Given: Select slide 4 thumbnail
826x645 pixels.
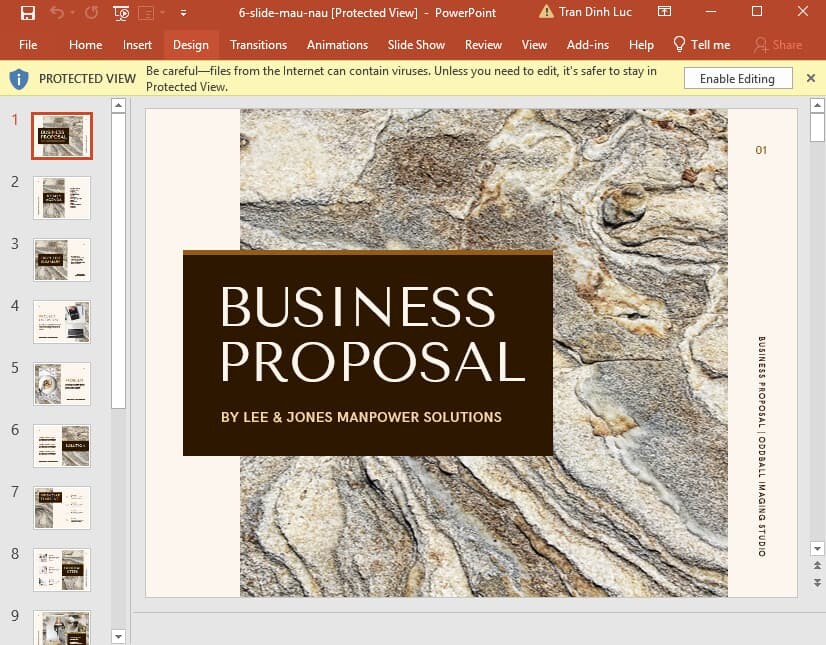Looking at the screenshot, I should coord(62,322).
